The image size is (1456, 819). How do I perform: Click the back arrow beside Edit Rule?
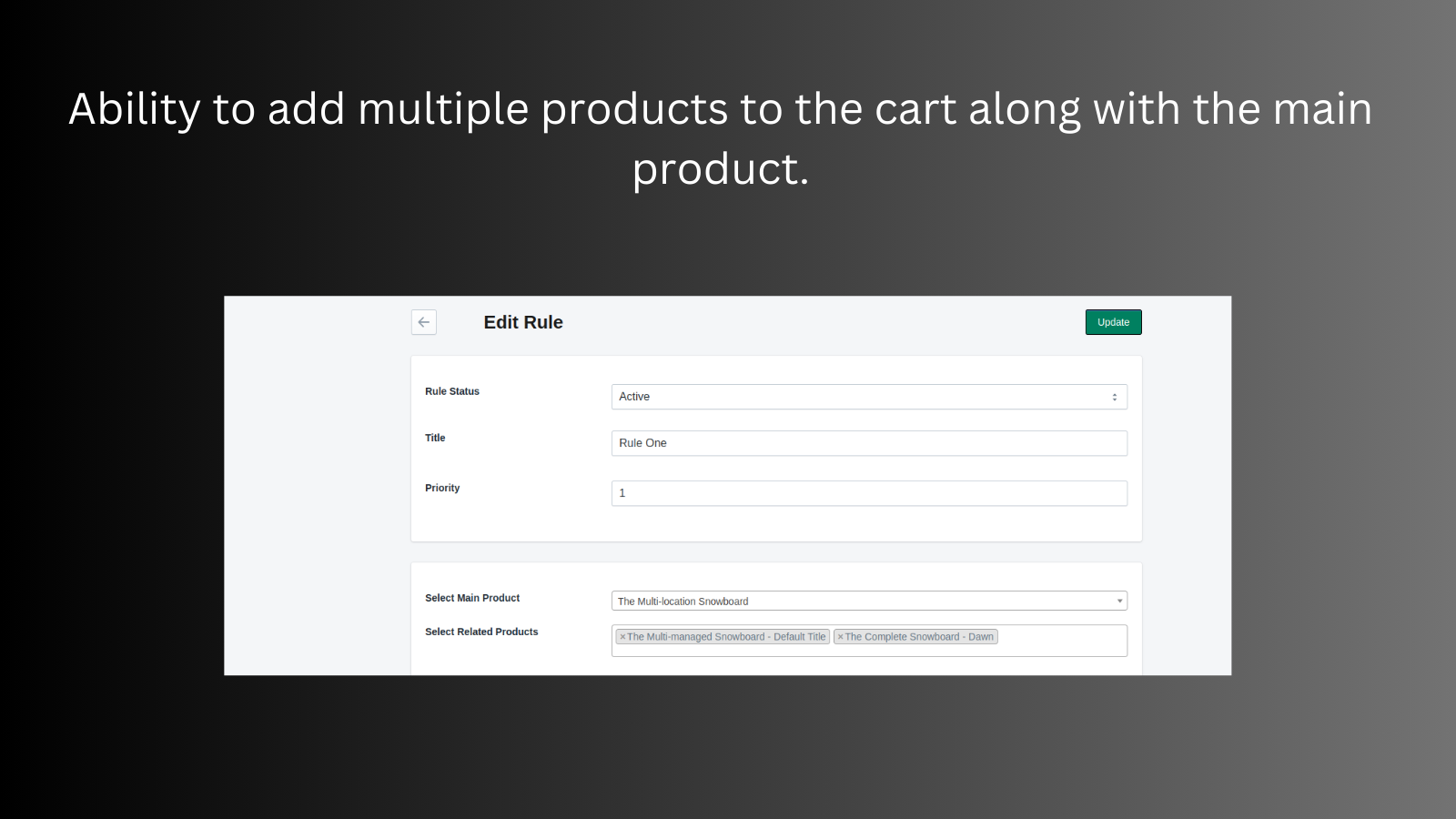pyautogui.click(x=423, y=322)
